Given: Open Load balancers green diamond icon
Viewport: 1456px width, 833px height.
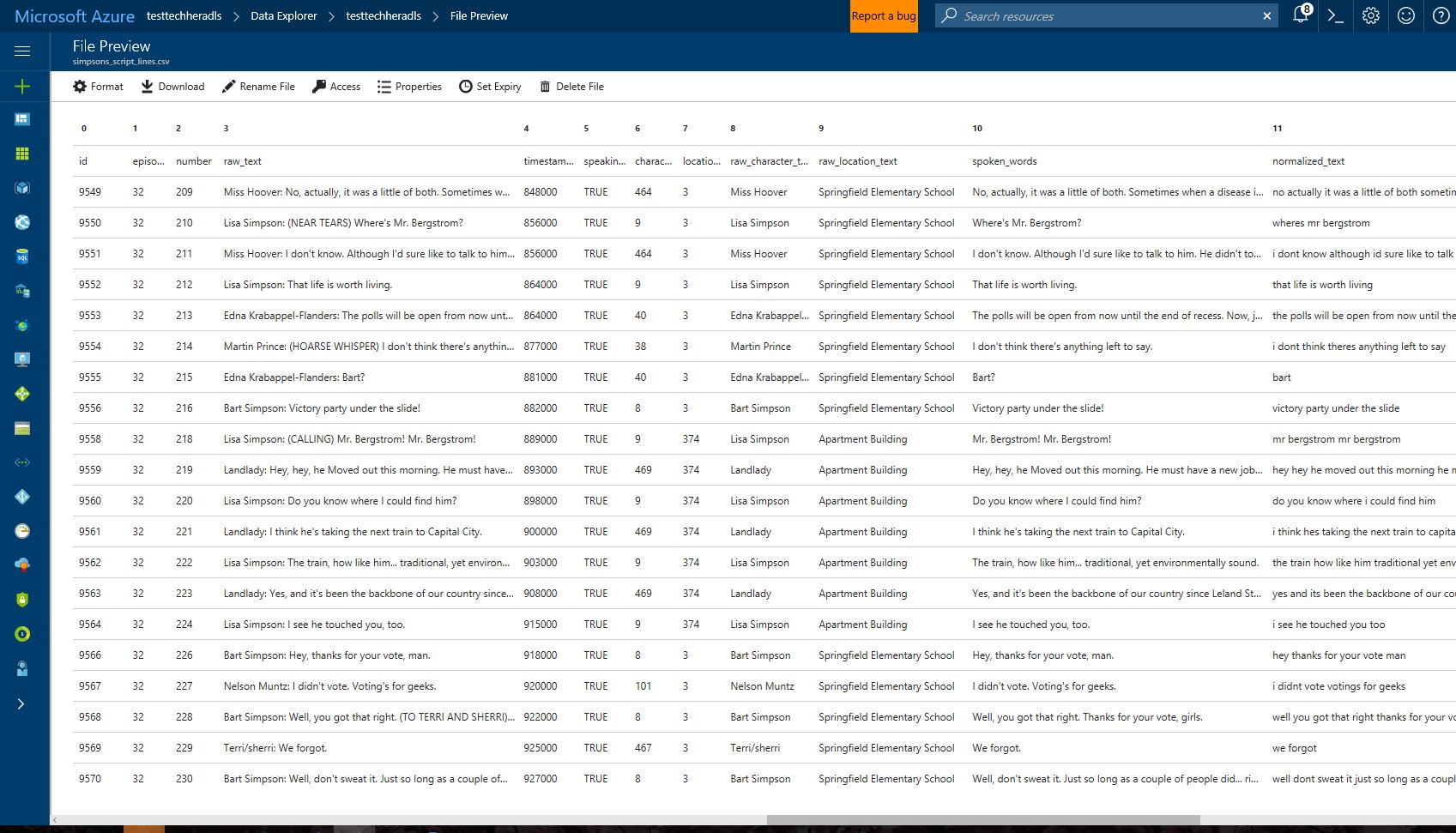Looking at the screenshot, I should [x=22, y=394].
